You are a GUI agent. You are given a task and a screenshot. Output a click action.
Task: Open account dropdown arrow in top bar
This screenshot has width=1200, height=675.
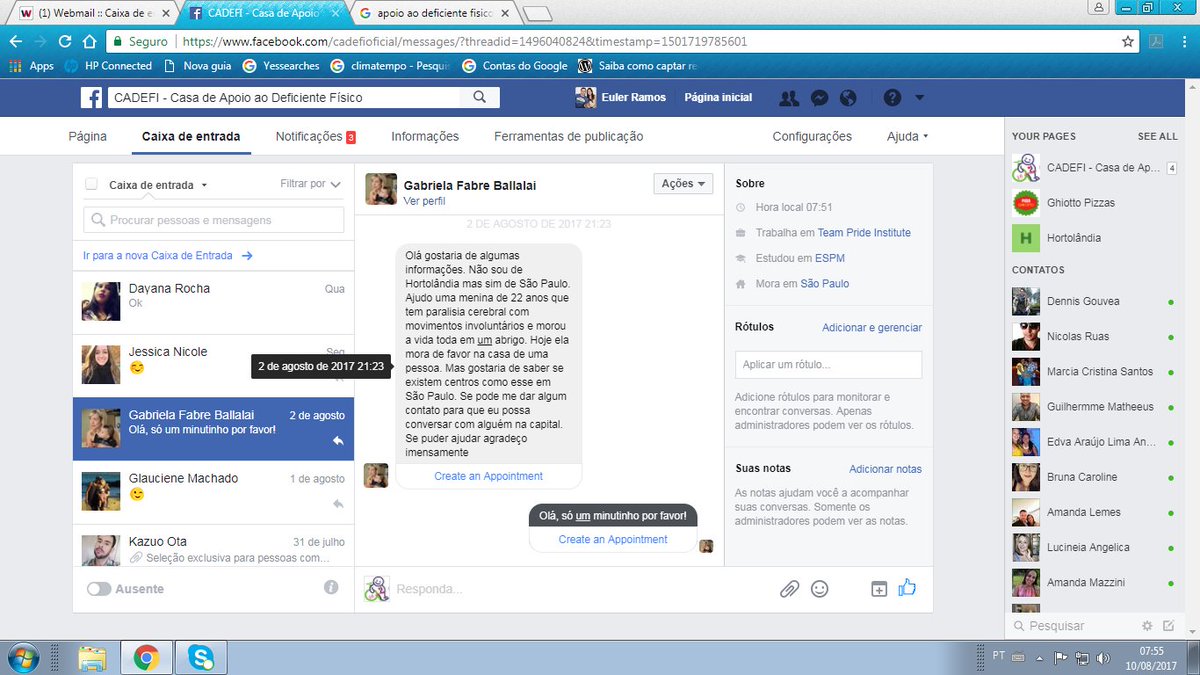click(x=919, y=98)
